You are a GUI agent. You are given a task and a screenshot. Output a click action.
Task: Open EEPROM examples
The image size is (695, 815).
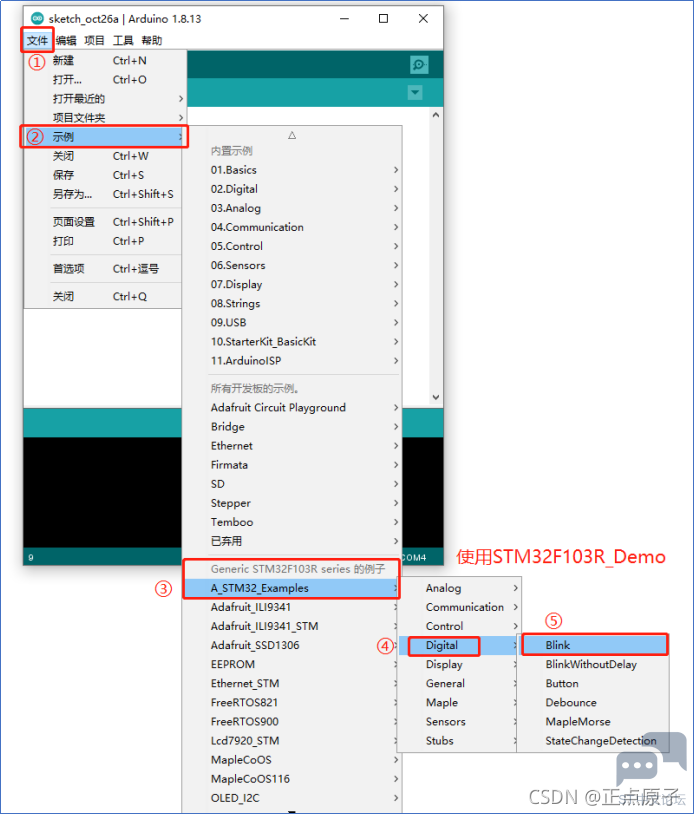[x=292, y=664]
